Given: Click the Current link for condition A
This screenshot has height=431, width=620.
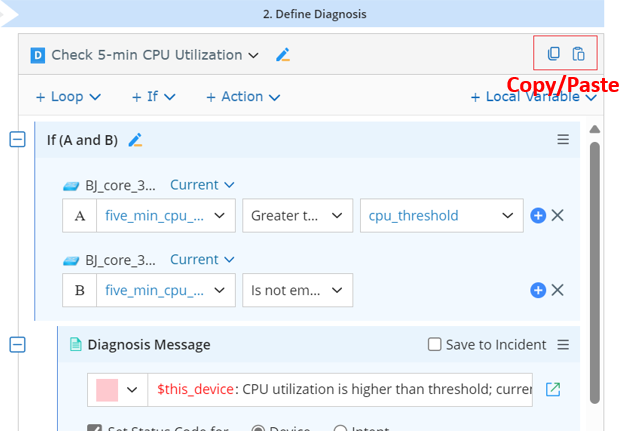Looking at the screenshot, I should click(x=202, y=185).
